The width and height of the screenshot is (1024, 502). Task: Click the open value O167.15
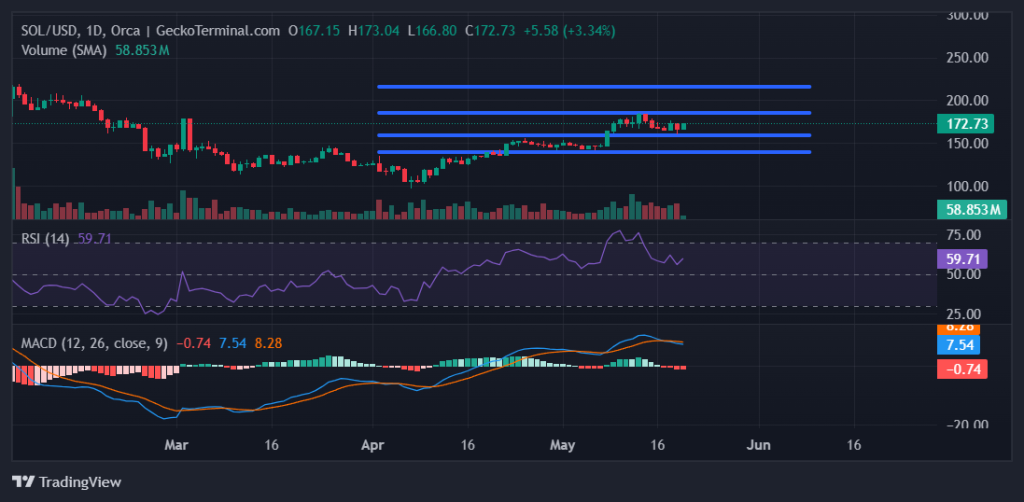(315, 31)
